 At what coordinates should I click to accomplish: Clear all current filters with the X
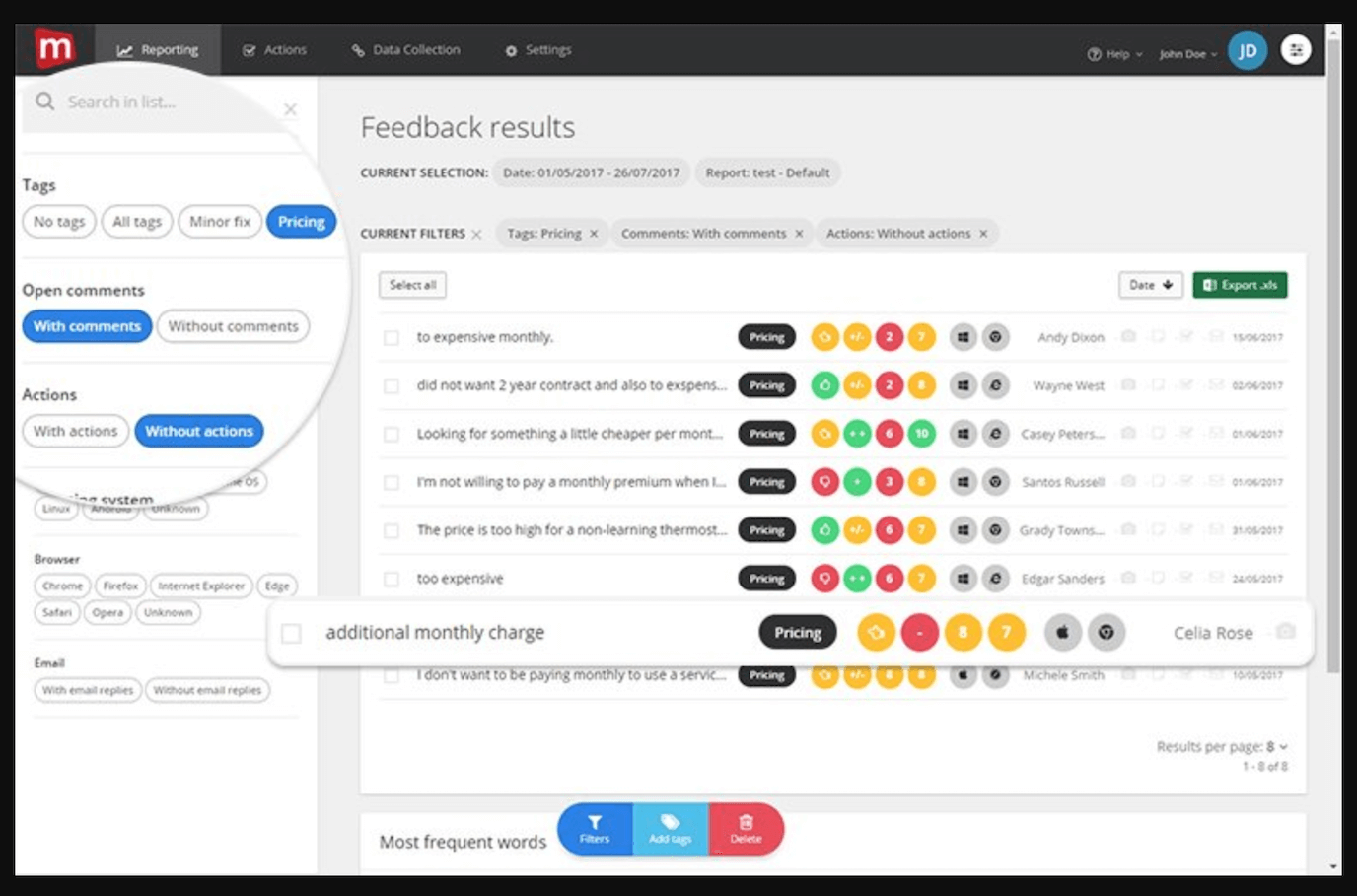click(476, 234)
